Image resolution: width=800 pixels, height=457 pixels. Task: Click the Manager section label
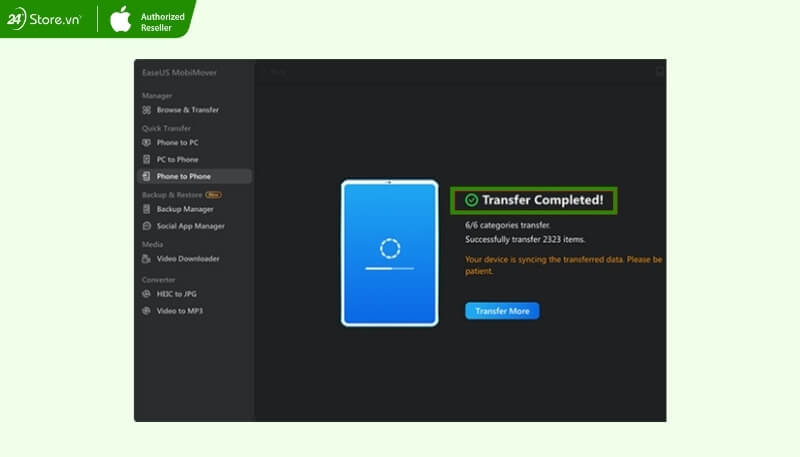[x=157, y=96]
